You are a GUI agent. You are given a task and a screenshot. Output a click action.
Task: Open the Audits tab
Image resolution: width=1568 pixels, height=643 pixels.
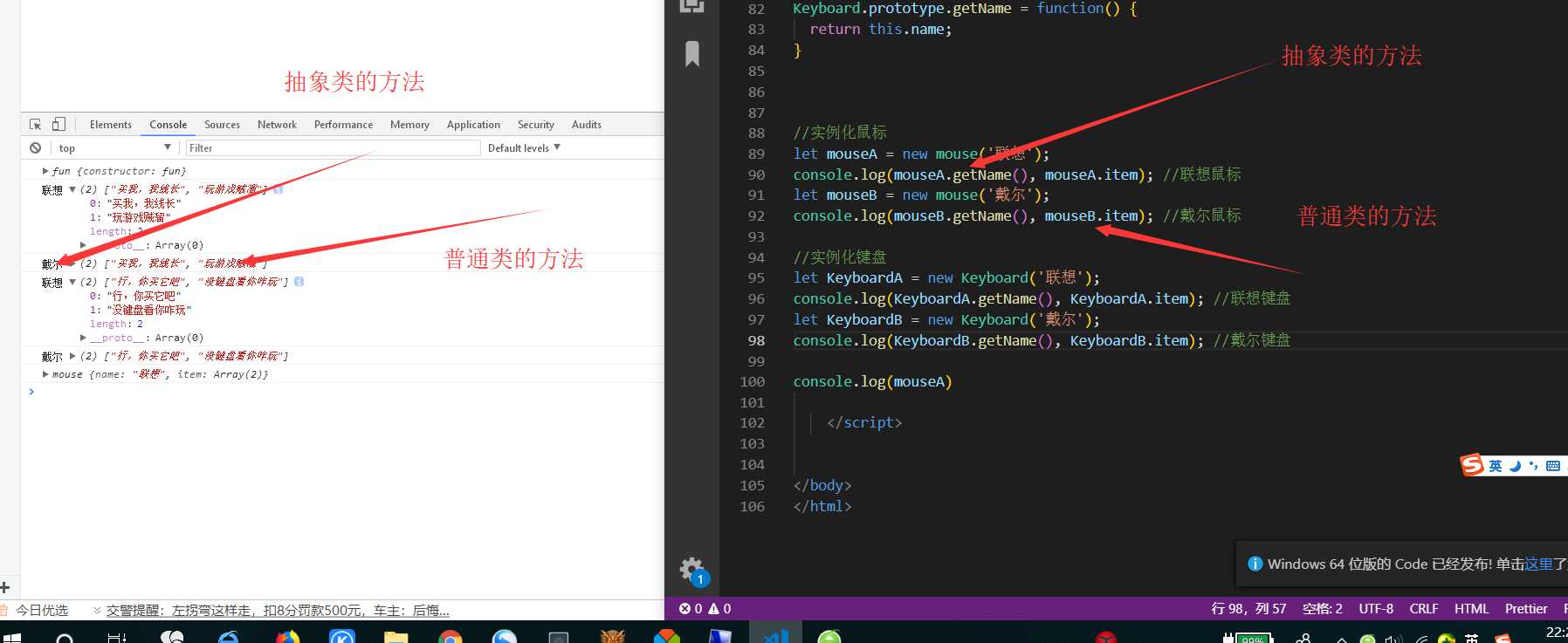(x=586, y=125)
